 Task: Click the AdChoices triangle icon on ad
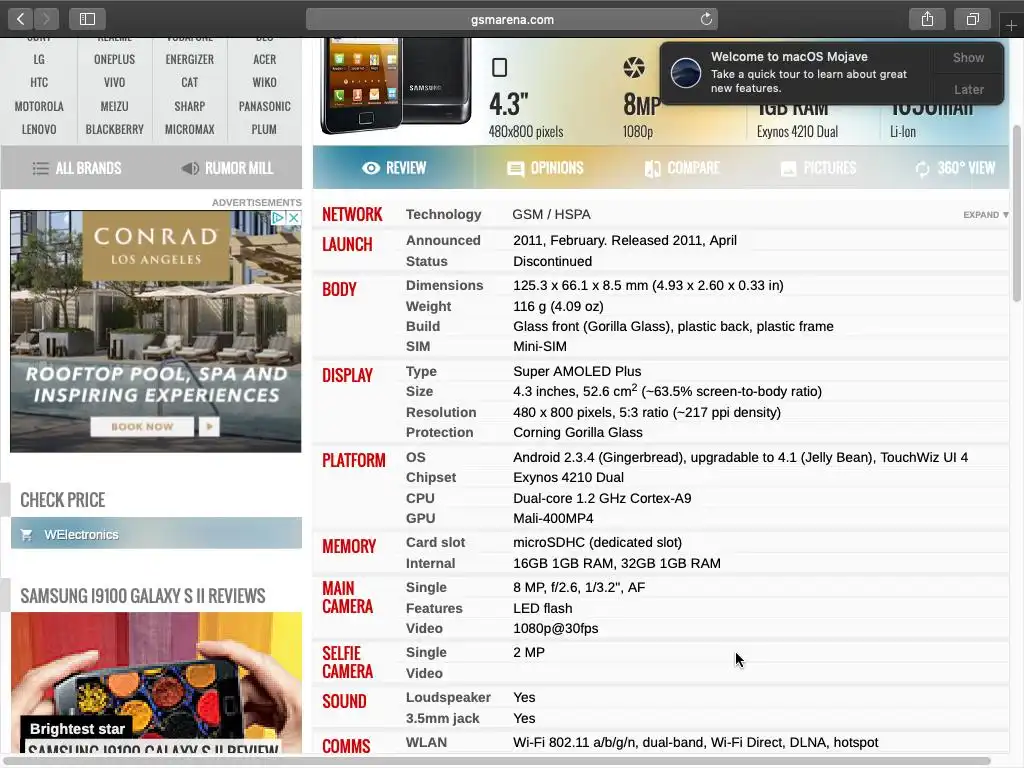[x=279, y=217]
